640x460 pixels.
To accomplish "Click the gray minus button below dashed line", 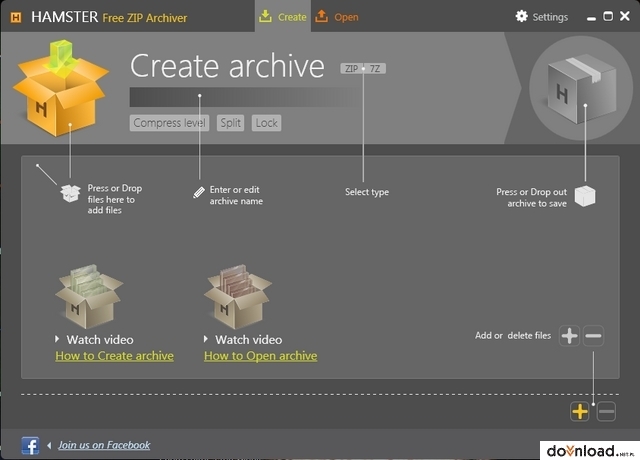I will (x=606, y=411).
